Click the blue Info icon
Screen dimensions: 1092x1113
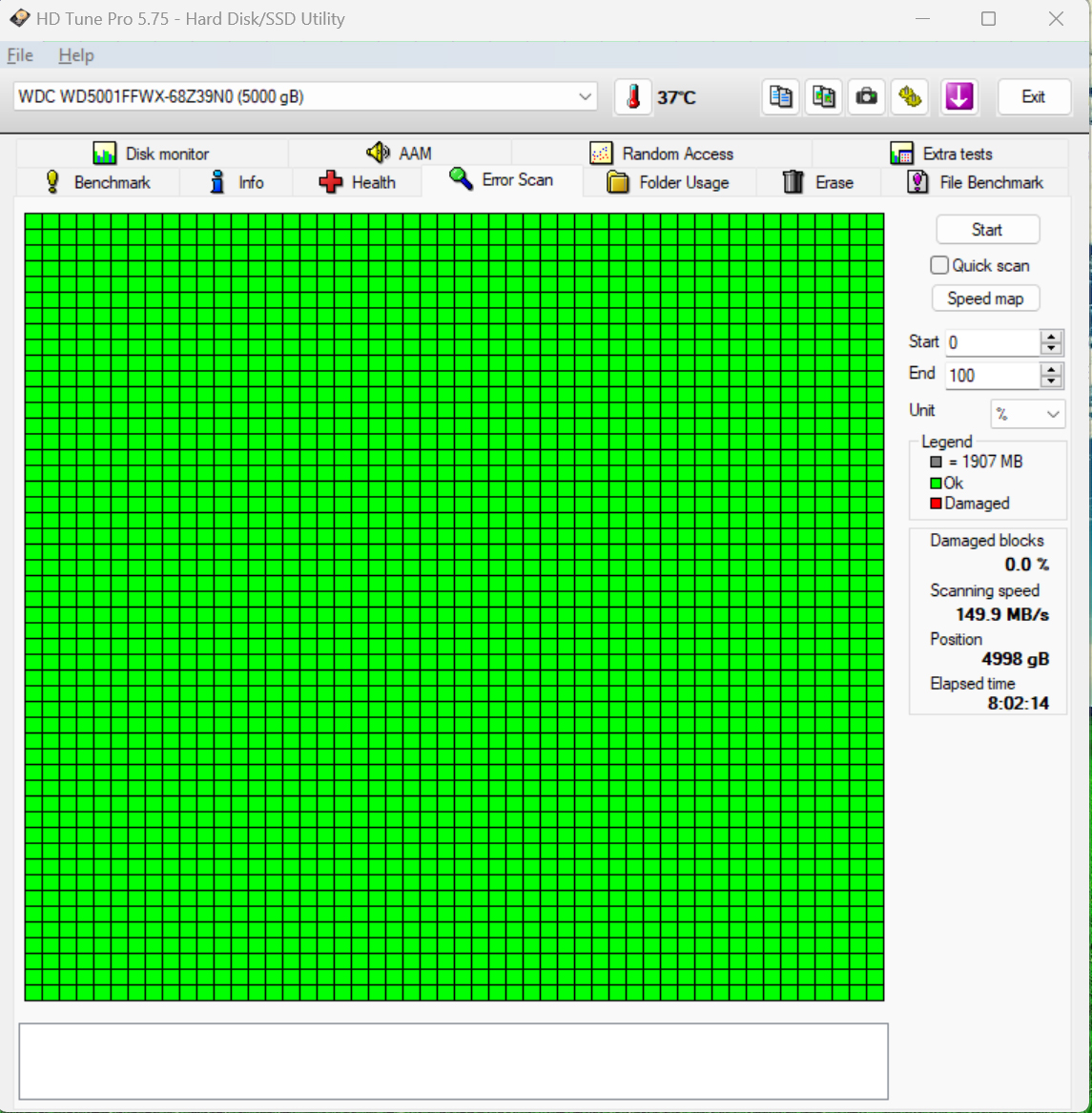(217, 182)
